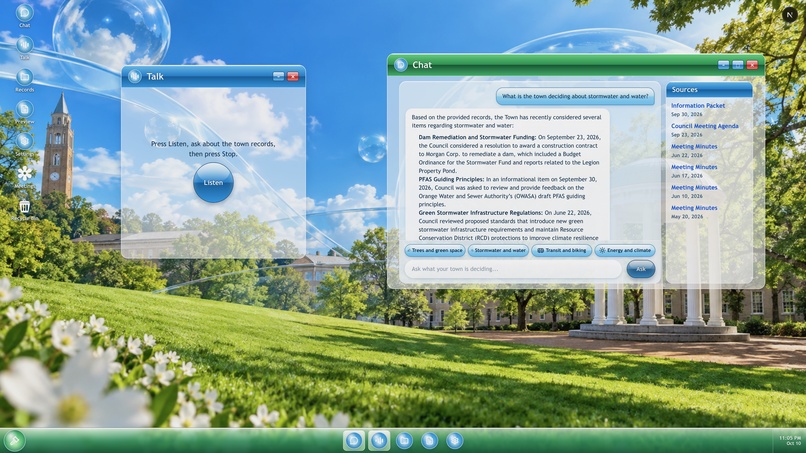Image resolution: width=806 pixels, height=453 pixels.
Task: Open Meeting Minutes dated Jun 17, 2026
Action: click(694, 167)
